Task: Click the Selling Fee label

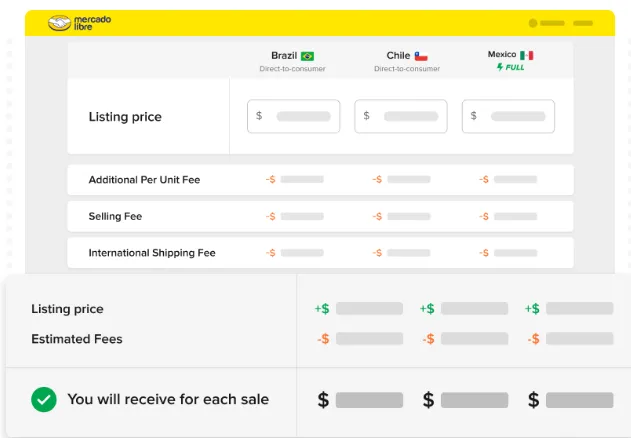Action: click(x=115, y=217)
